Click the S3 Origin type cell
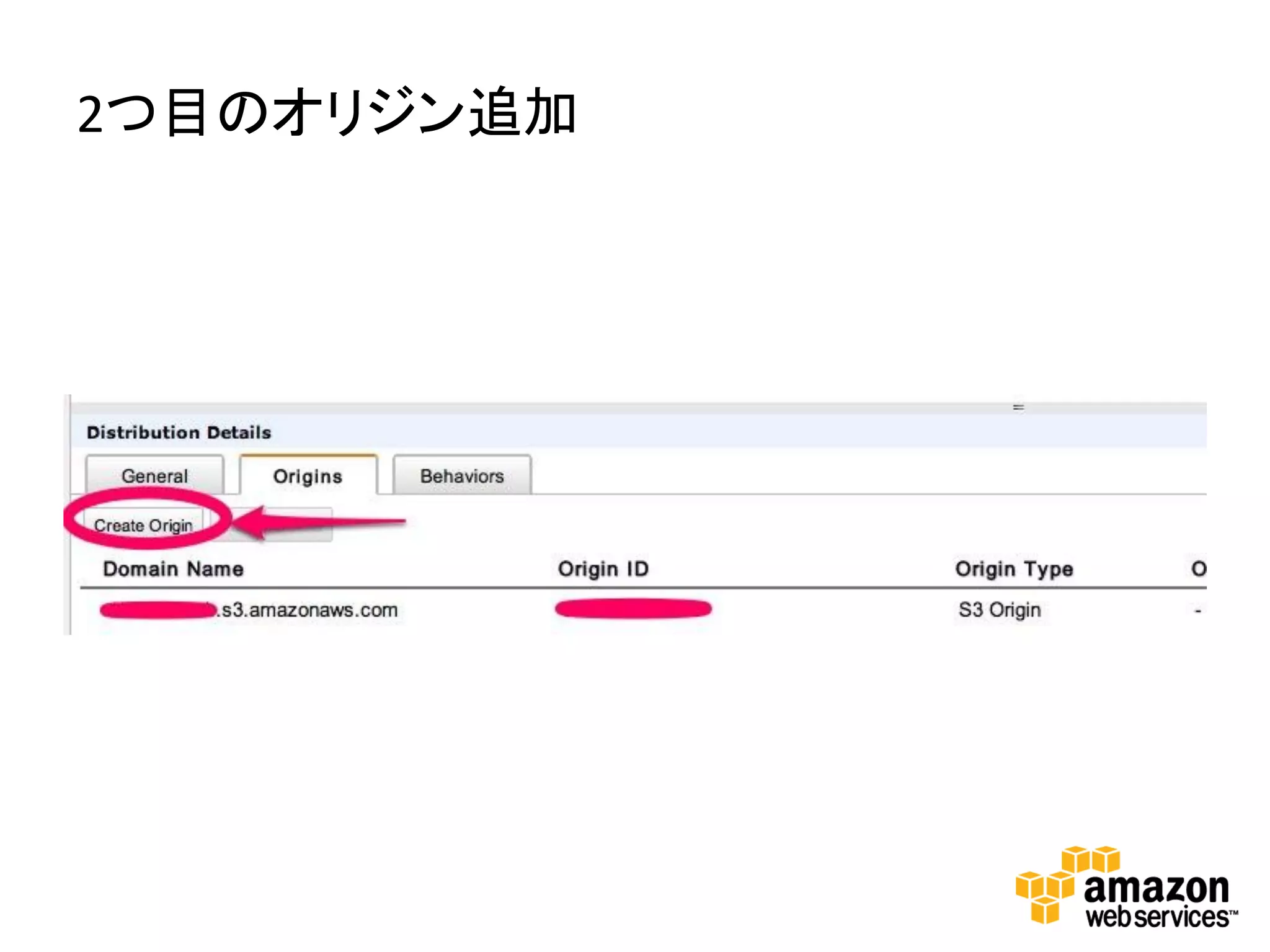The width and height of the screenshot is (1270, 952). click(1000, 610)
